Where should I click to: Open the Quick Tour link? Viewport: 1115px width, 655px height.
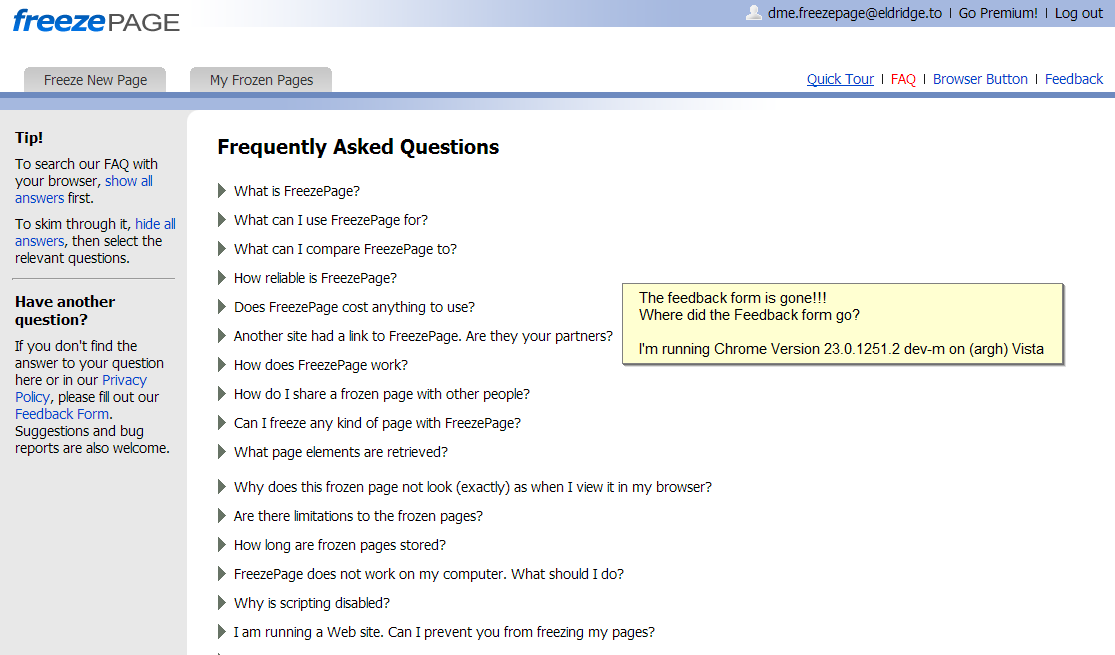840,79
